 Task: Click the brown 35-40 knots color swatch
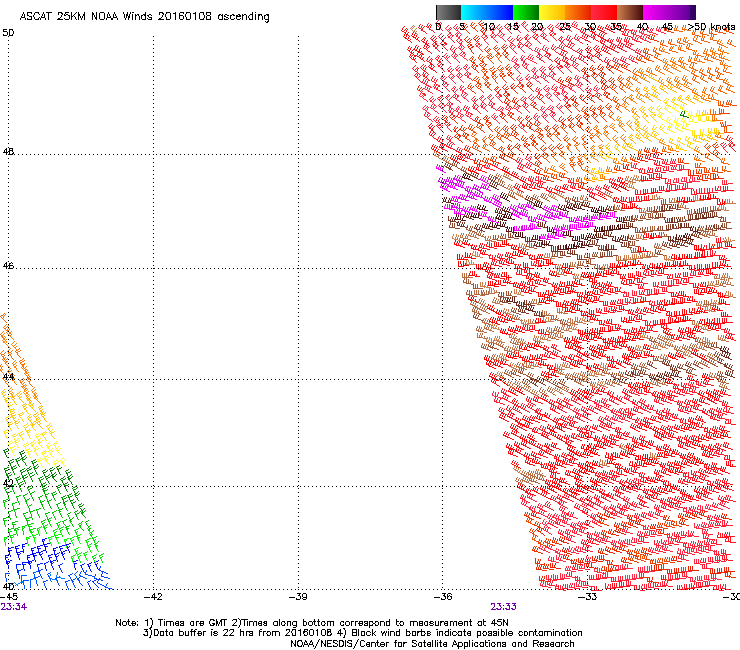pos(630,12)
